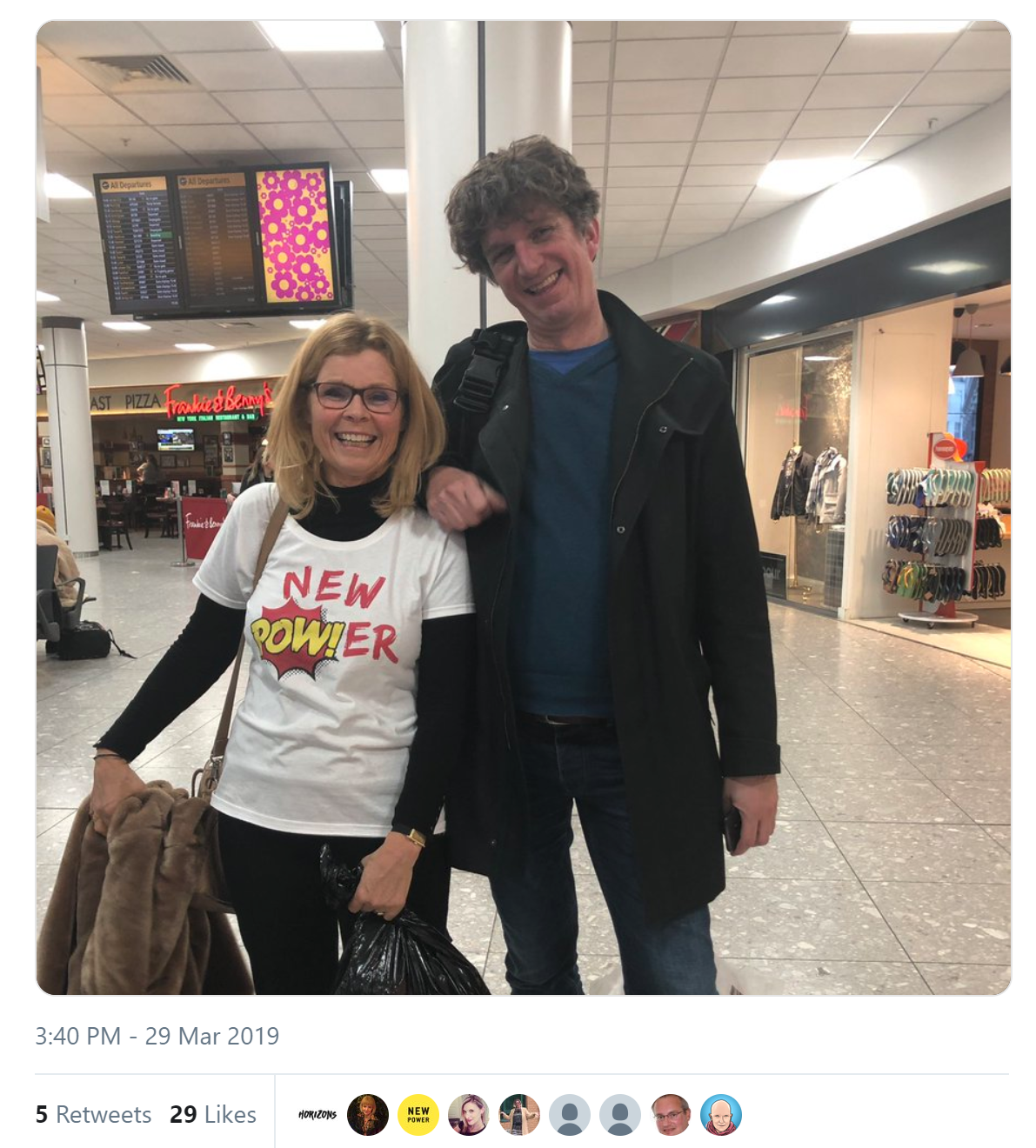The image size is (1036, 1148).
Task: Show the 29 Likes list
Action: tap(213, 1115)
